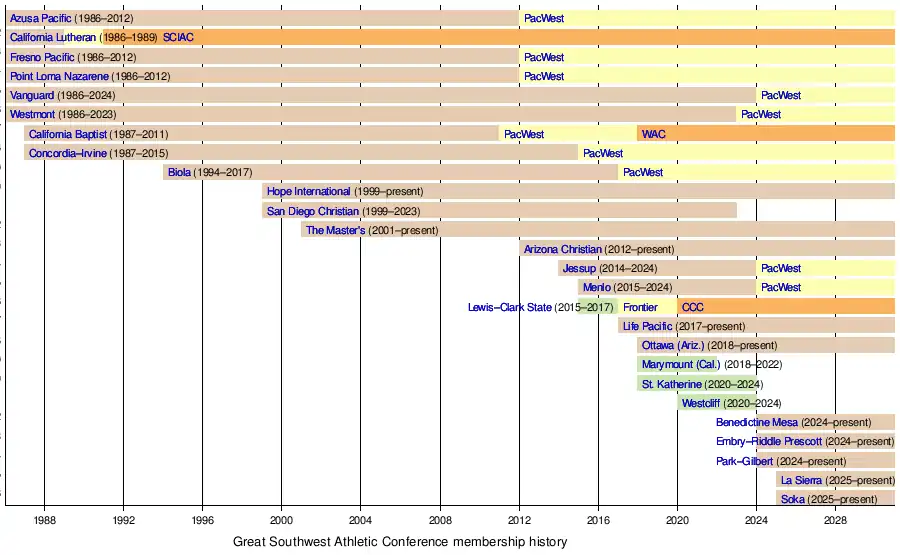
Task: Select the San Diego Christian link
Action: (x=312, y=211)
